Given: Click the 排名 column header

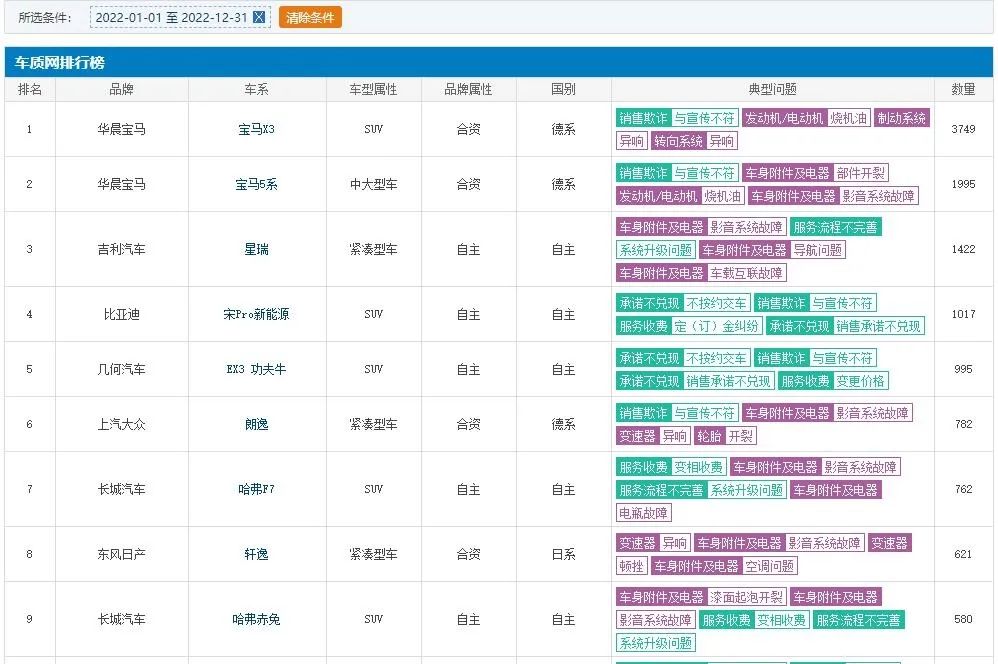Looking at the screenshot, I should click(29, 89).
